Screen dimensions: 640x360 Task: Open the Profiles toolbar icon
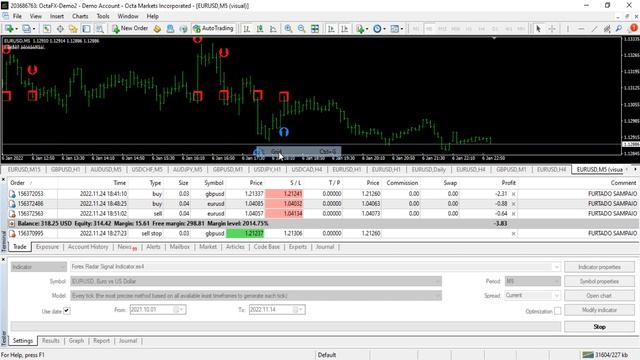27,29
